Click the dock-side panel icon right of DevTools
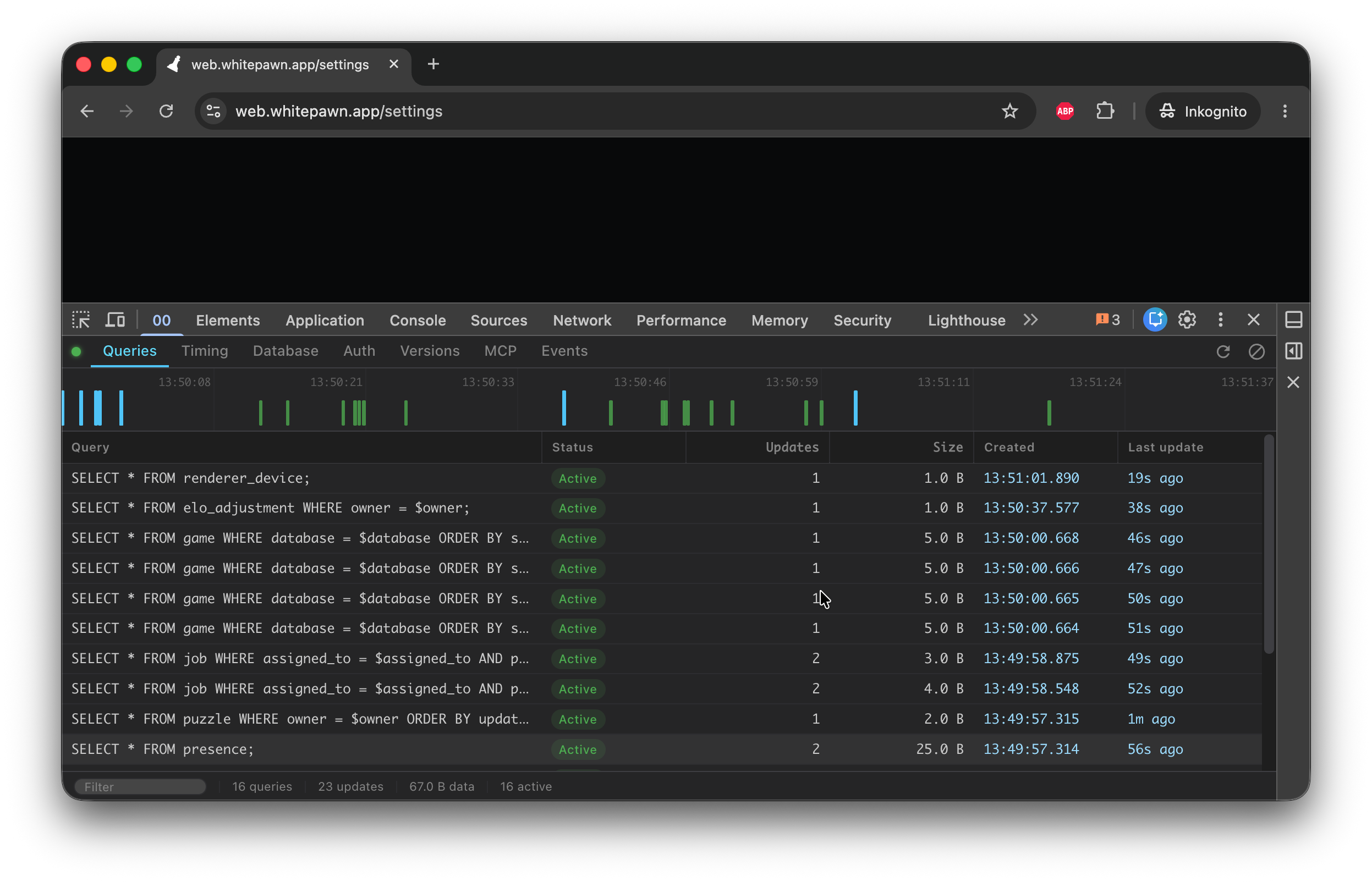This screenshot has height=882, width=1372. [1293, 319]
